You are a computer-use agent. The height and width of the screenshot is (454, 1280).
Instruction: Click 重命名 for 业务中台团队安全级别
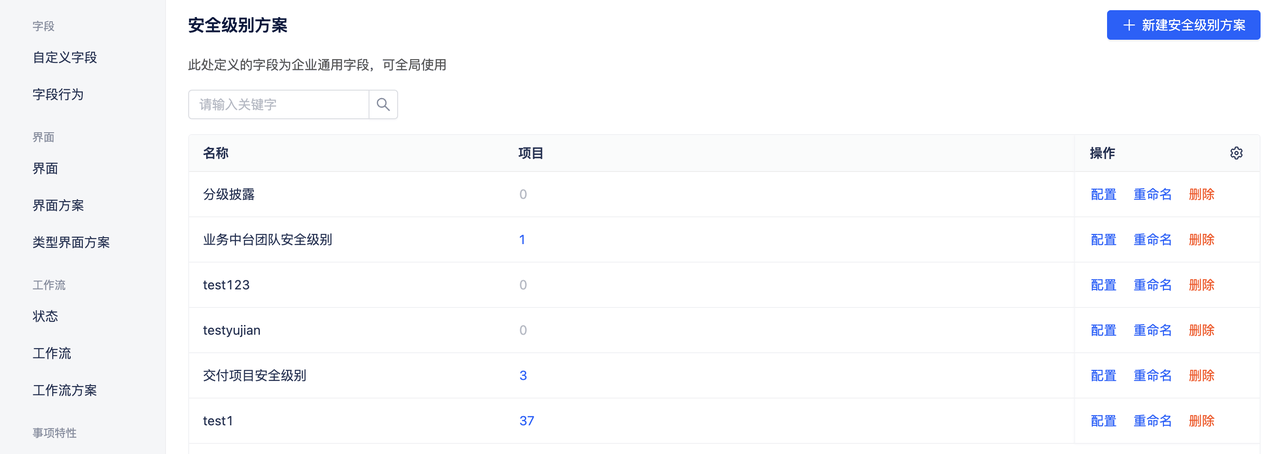coord(1152,240)
